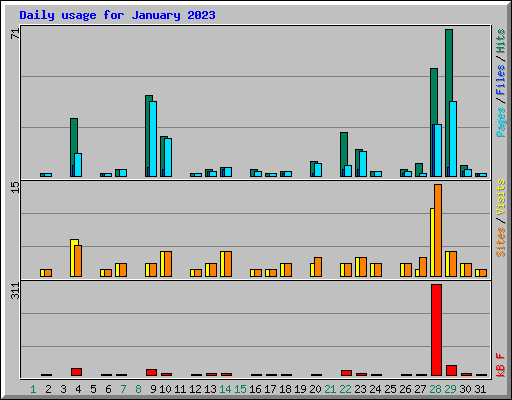This screenshot has height=400, width=512.
Task: Click the day label 29 on the axis
Action: [450, 389]
